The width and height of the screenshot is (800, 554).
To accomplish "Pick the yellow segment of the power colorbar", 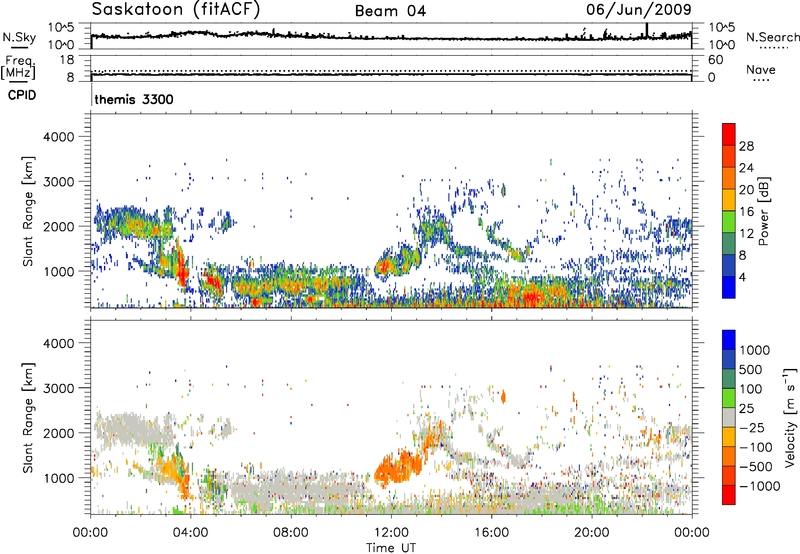I will point(729,199).
